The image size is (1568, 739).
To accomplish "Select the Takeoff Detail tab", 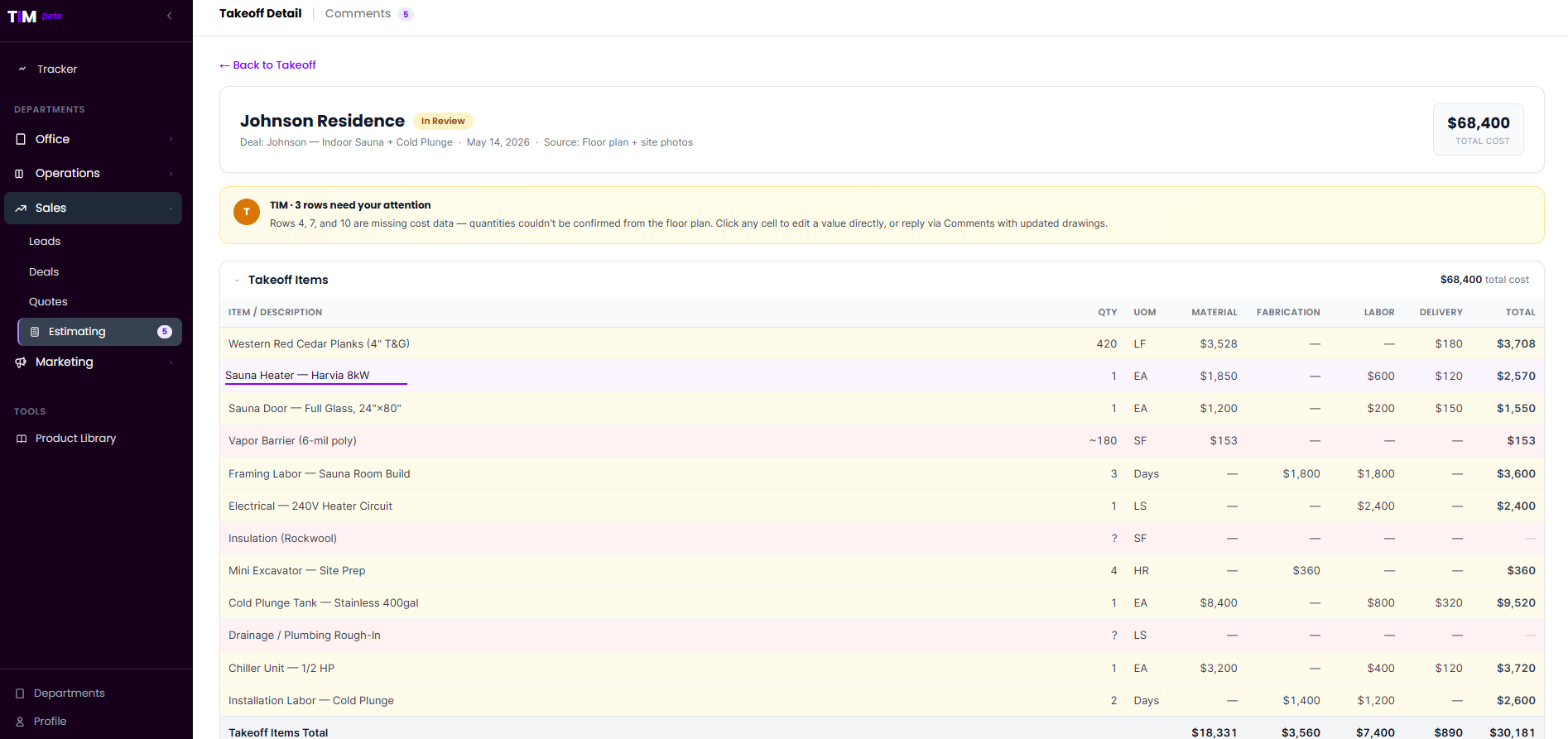I will [x=260, y=13].
